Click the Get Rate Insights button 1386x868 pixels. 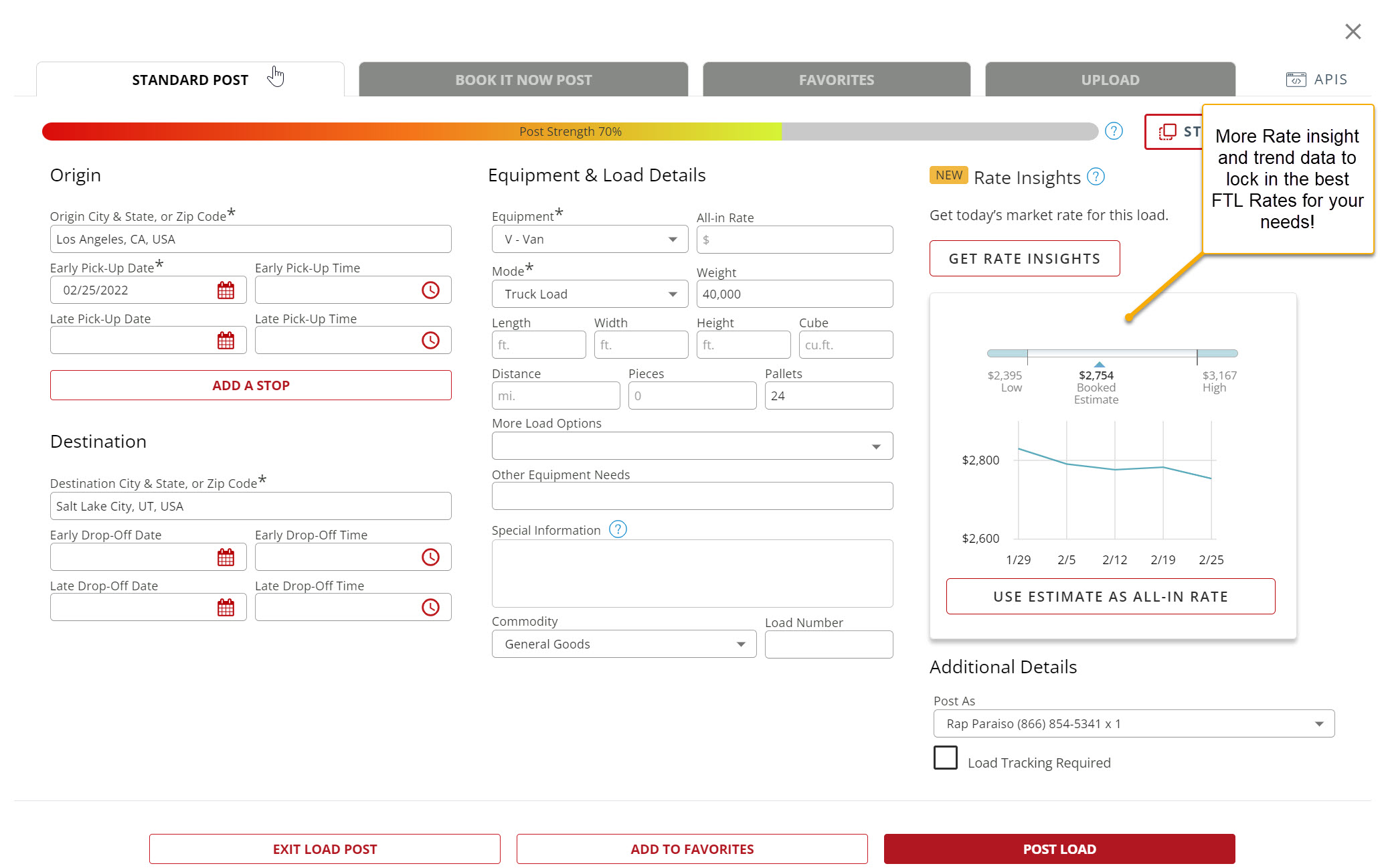pyautogui.click(x=1024, y=258)
